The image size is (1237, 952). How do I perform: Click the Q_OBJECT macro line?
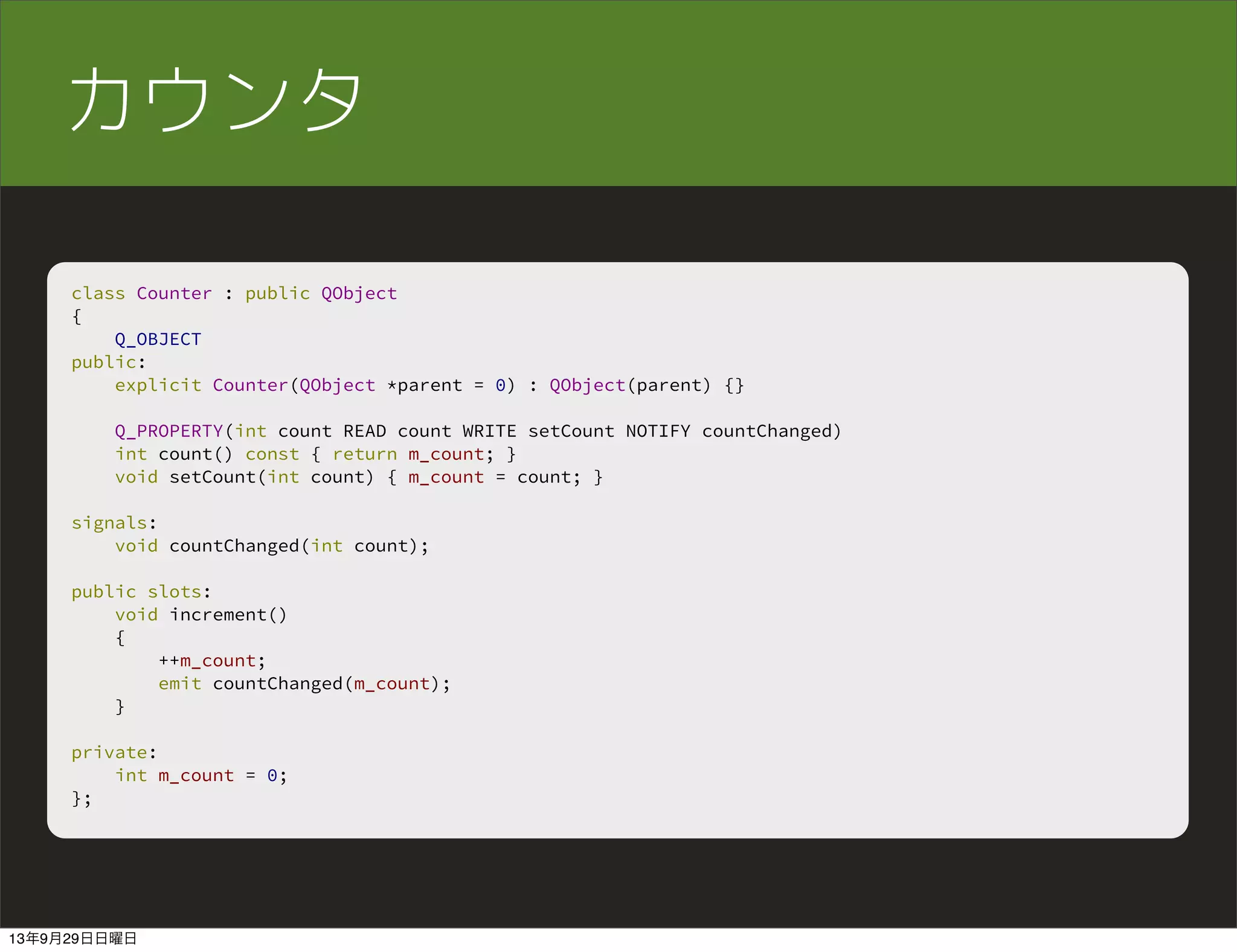[x=158, y=339]
